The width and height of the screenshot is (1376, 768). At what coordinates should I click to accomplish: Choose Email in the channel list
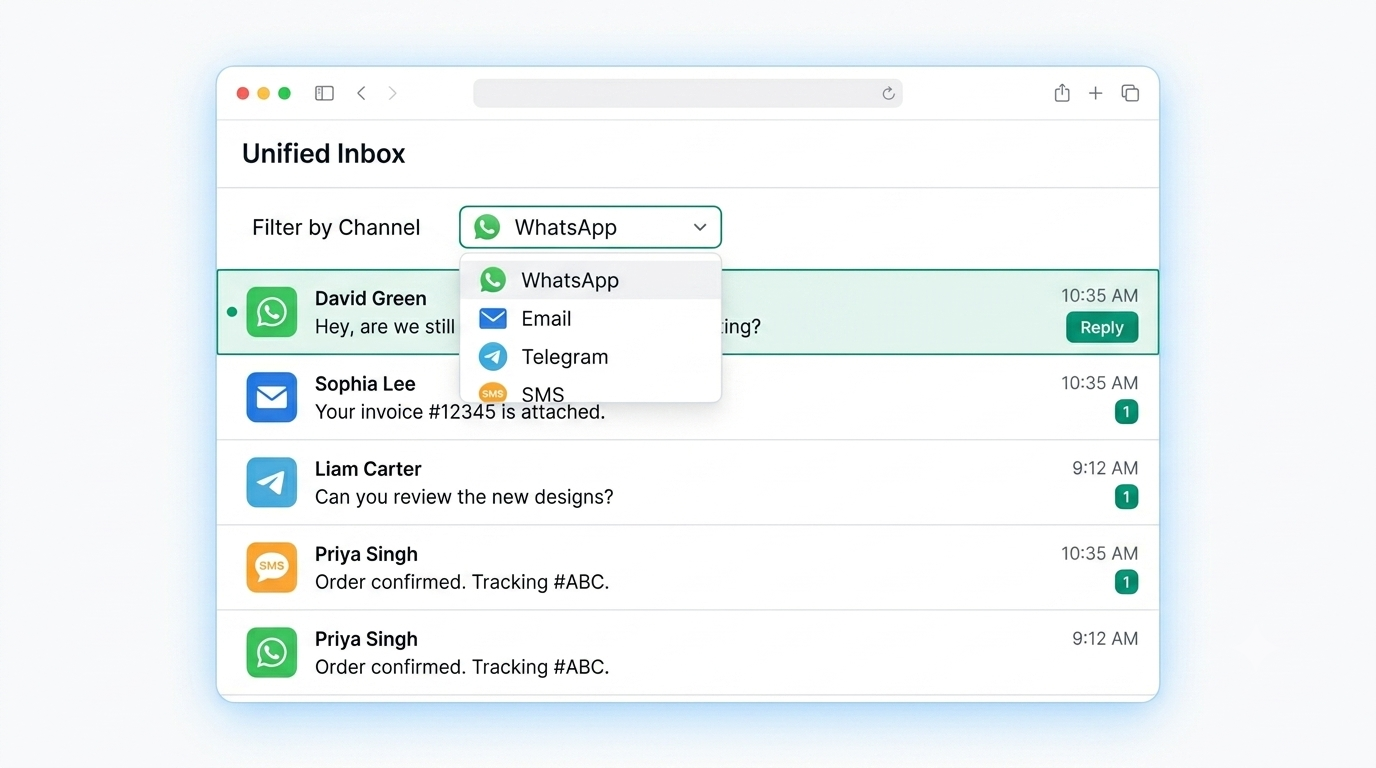click(x=590, y=319)
